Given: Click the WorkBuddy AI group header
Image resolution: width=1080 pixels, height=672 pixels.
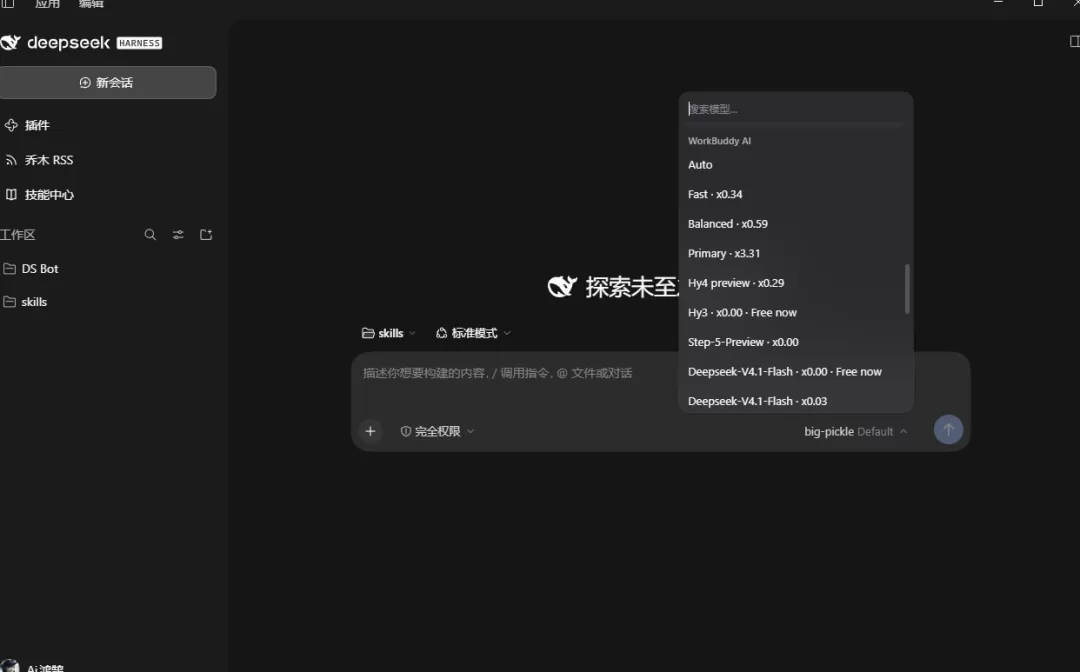Looking at the screenshot, I should pos(719,140).
